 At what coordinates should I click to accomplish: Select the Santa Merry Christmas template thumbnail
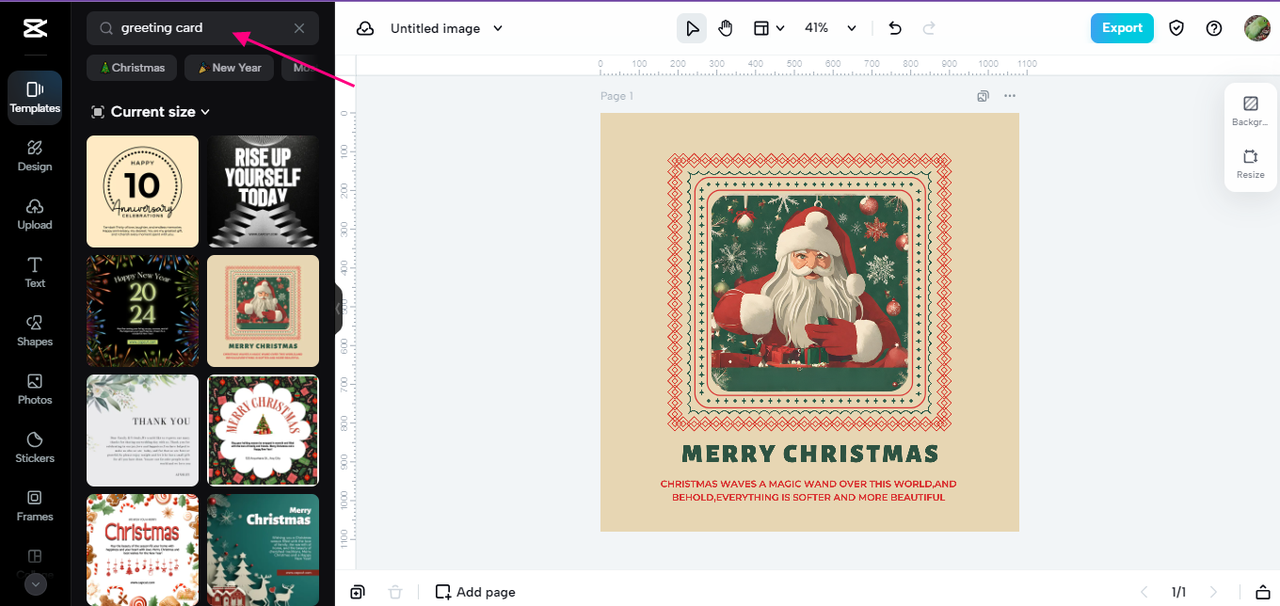click(263, 311)
